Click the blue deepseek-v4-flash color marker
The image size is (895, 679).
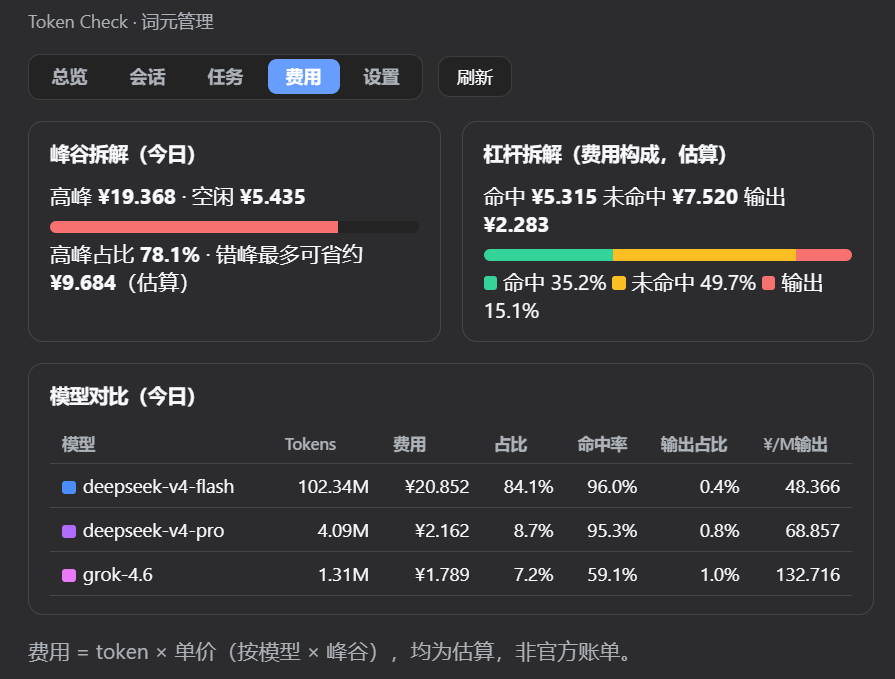68,487
